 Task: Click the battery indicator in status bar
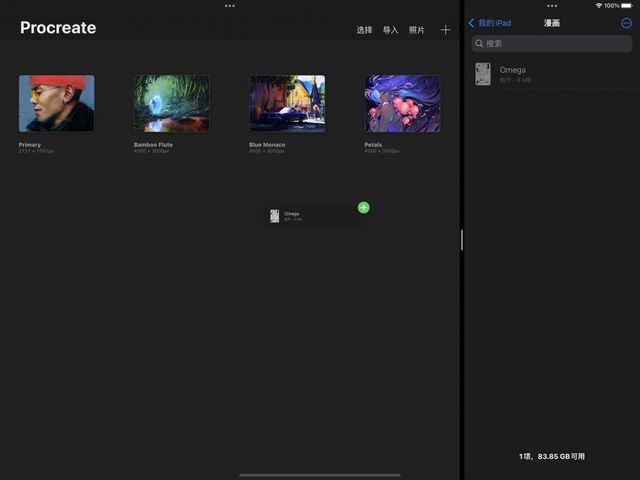point(626,6)
